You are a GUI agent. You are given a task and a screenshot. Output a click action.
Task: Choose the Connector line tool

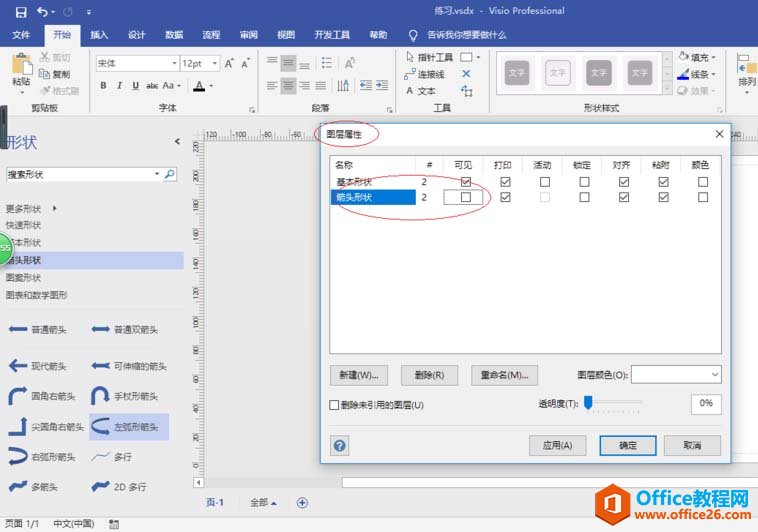[x=411, y=74]
